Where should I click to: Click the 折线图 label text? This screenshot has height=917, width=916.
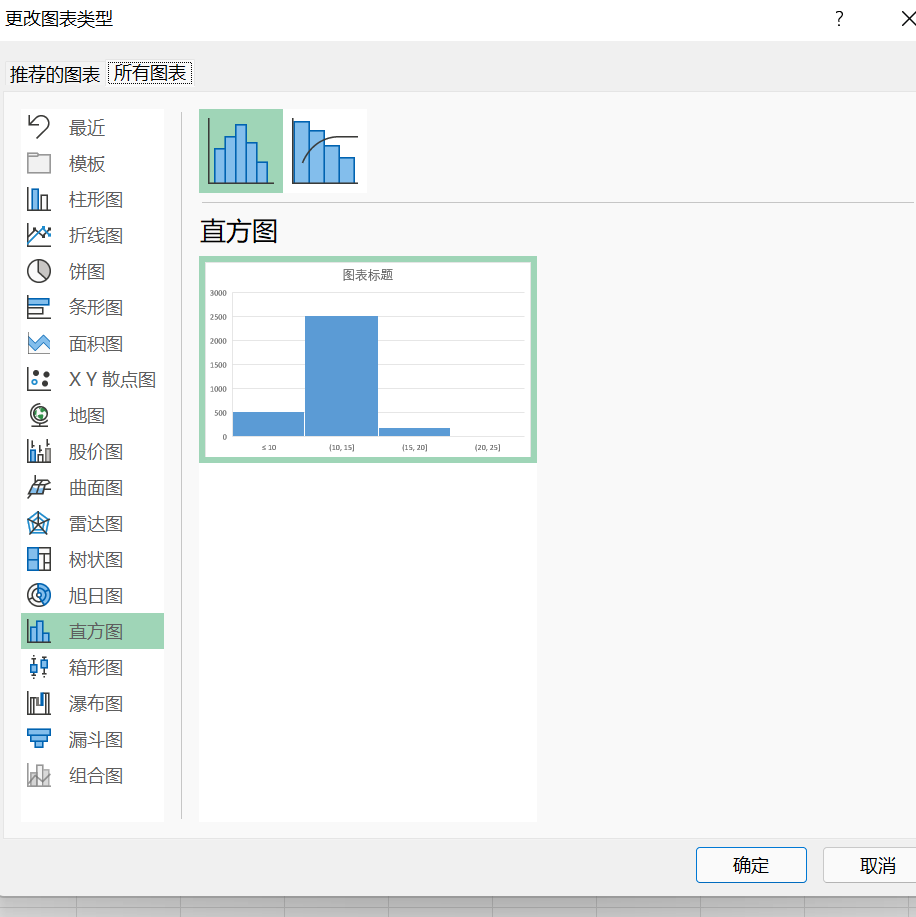[96, 235]
